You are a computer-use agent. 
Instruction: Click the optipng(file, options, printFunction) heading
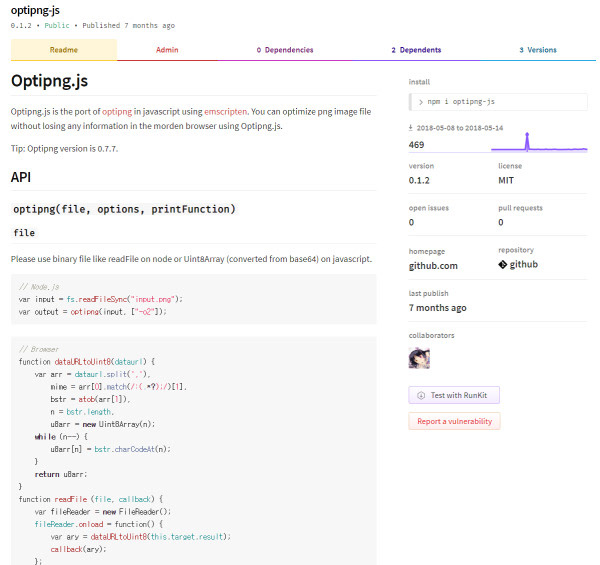(124, 209)
